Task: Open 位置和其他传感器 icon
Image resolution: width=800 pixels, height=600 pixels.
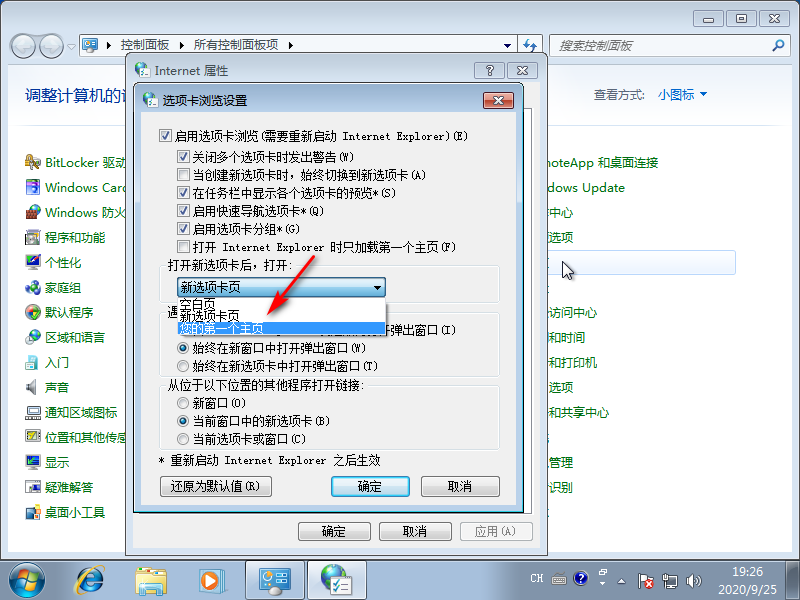Action: (33, 437)
